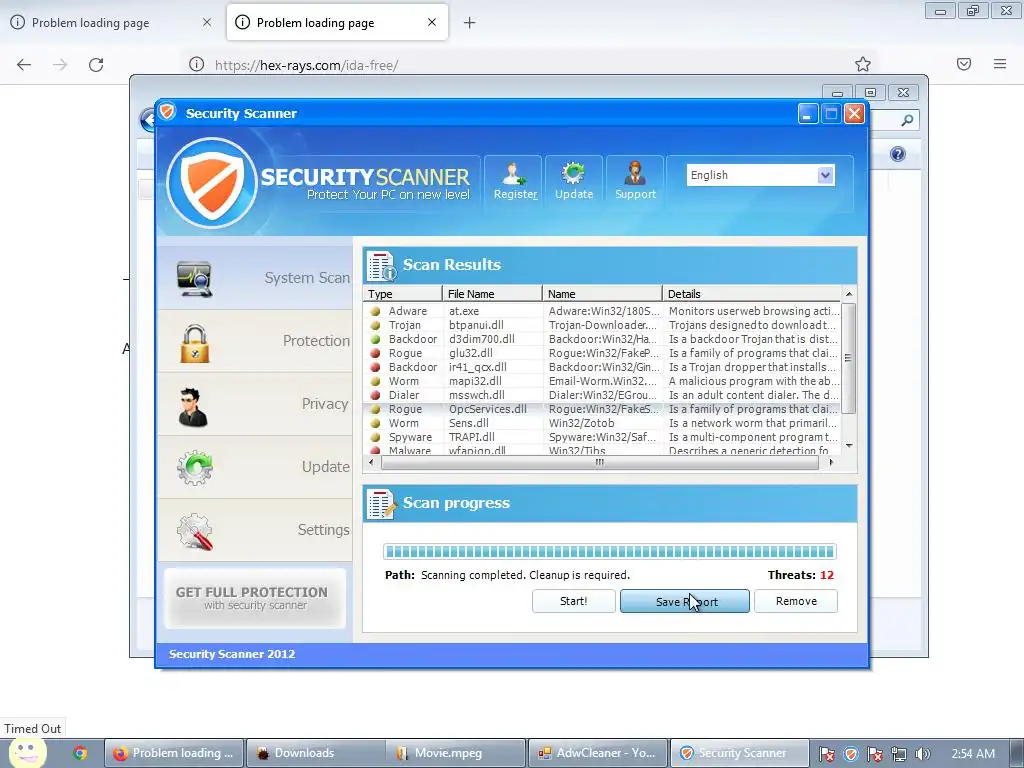
Task: Click the horizontal scrollbar left arrow
Action: coord(372,462)
